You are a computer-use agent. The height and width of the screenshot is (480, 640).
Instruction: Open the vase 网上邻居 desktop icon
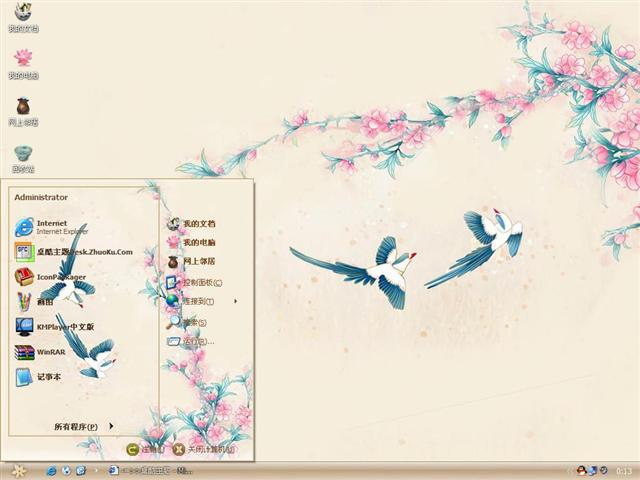23,108
